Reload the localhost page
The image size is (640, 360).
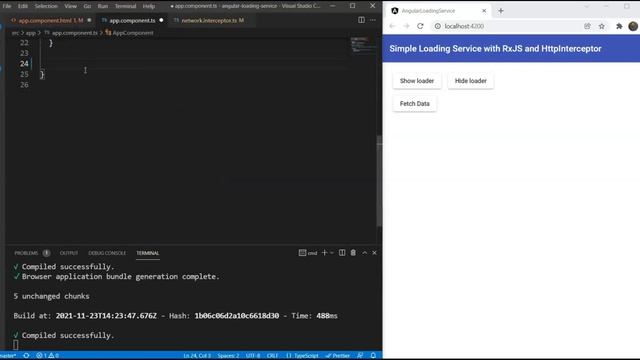[420, 26]
